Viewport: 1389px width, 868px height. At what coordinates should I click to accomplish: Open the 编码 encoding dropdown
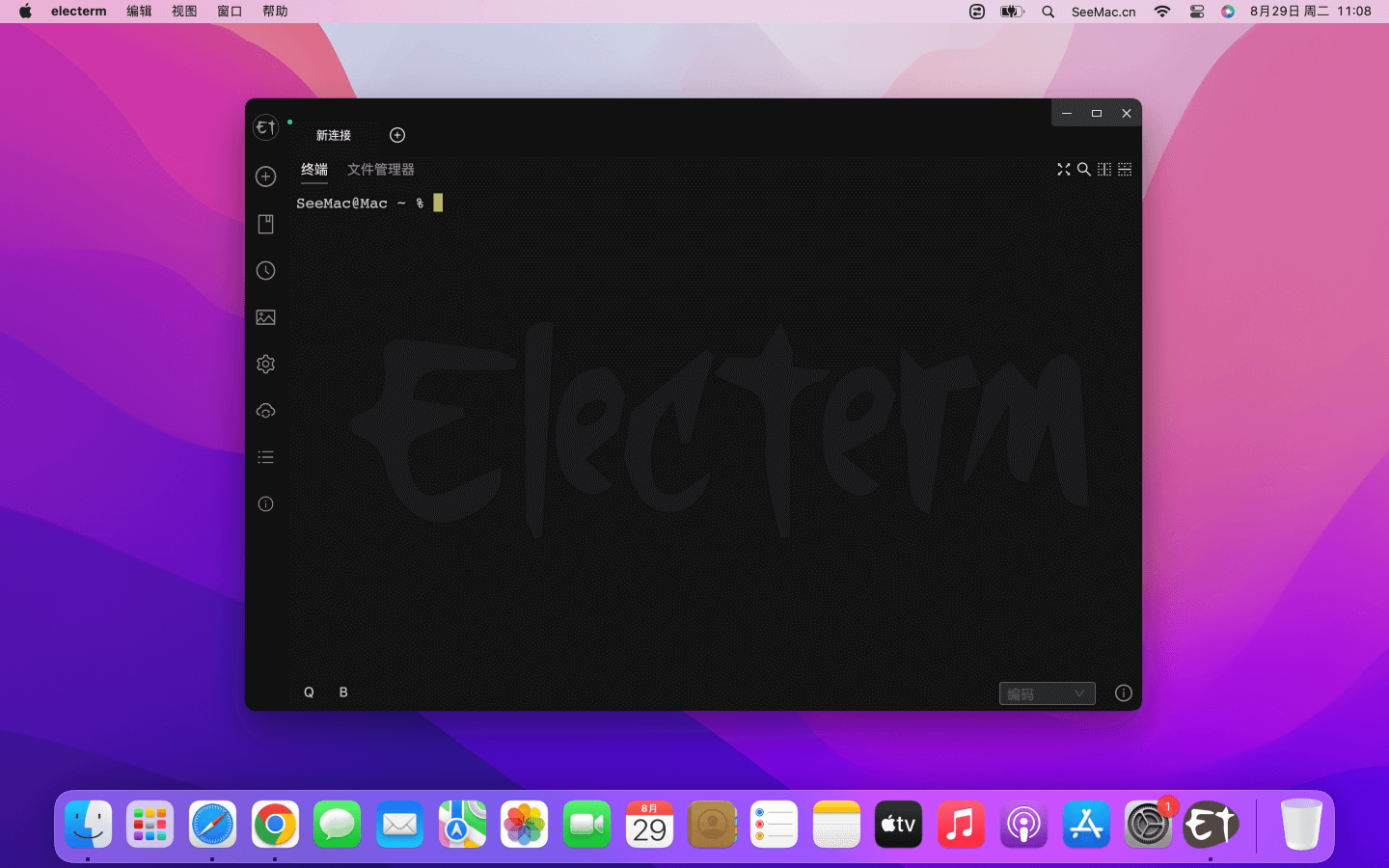(x=1048, y=693)
